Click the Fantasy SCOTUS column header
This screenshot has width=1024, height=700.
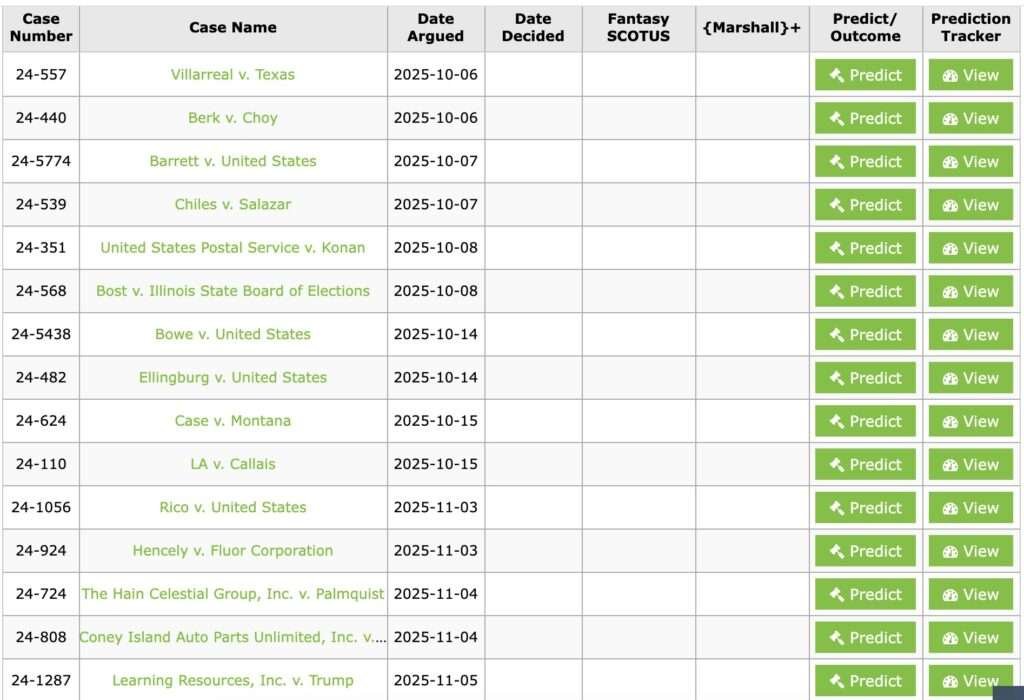pos(638,27)
